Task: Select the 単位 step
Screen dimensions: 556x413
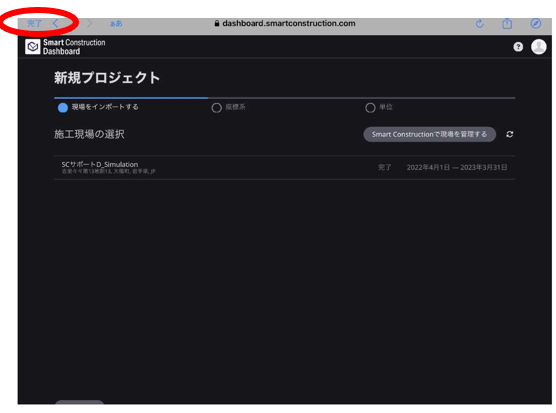Action: pos(379,107)
